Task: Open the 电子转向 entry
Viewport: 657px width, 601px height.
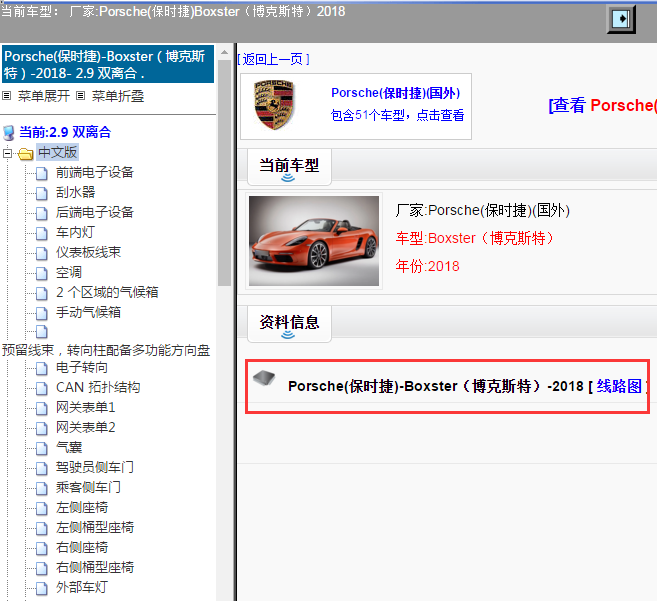Action: coord(82,368)
